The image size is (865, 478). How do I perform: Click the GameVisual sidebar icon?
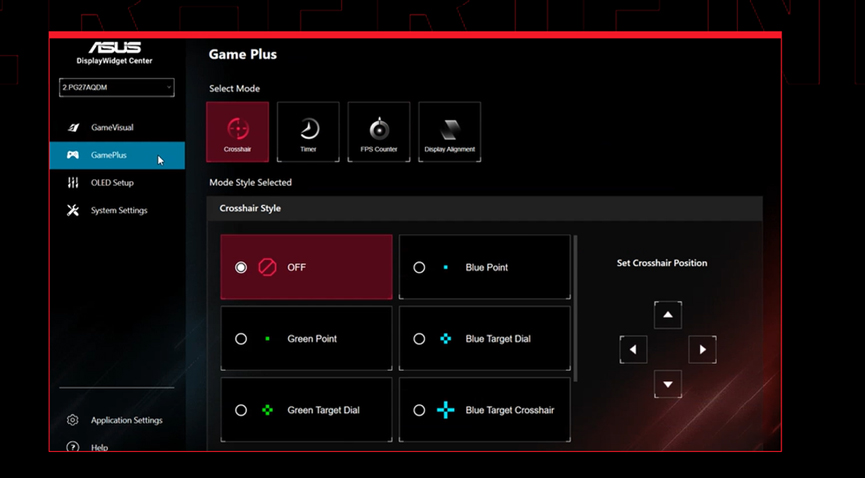coord(73,128)
